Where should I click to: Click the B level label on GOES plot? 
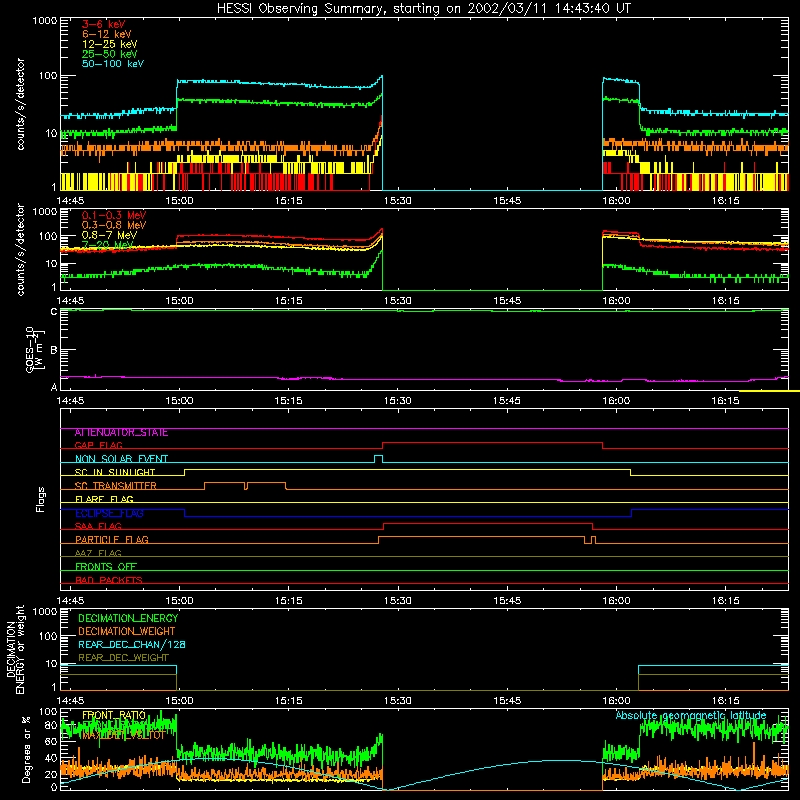[x=54, y=350]
